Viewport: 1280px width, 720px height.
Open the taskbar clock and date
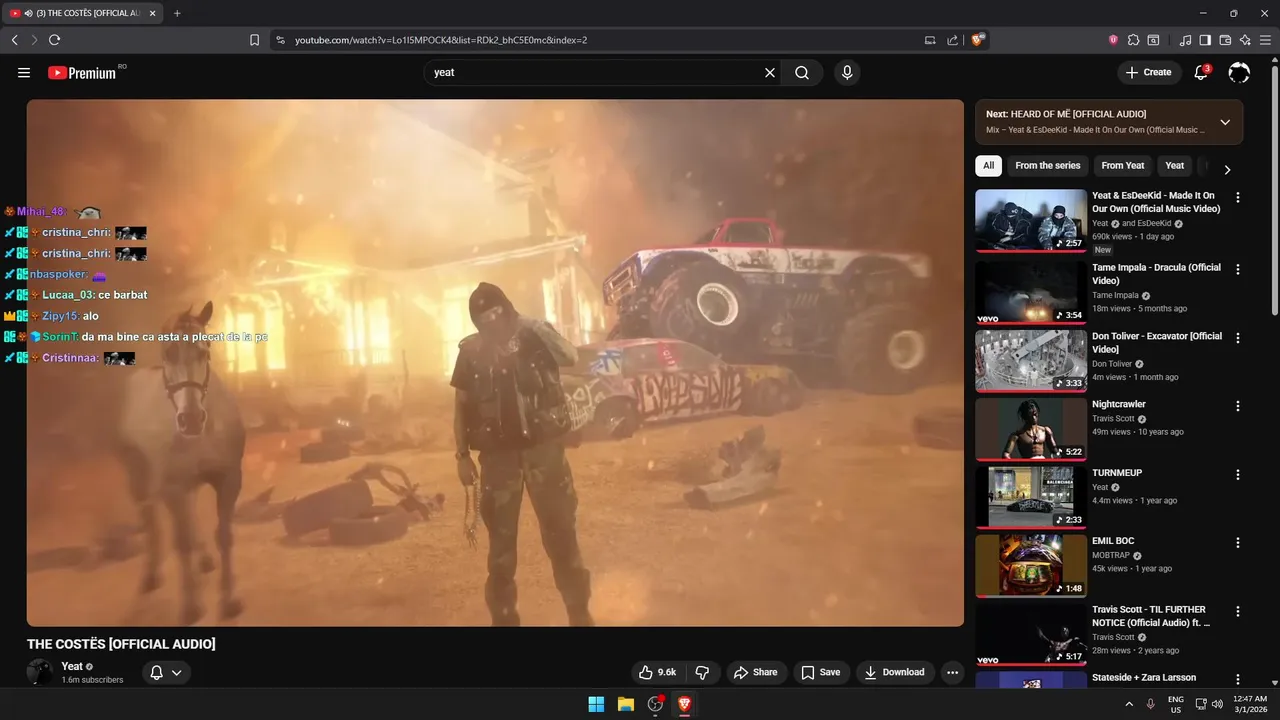[x=1250, y=704]
